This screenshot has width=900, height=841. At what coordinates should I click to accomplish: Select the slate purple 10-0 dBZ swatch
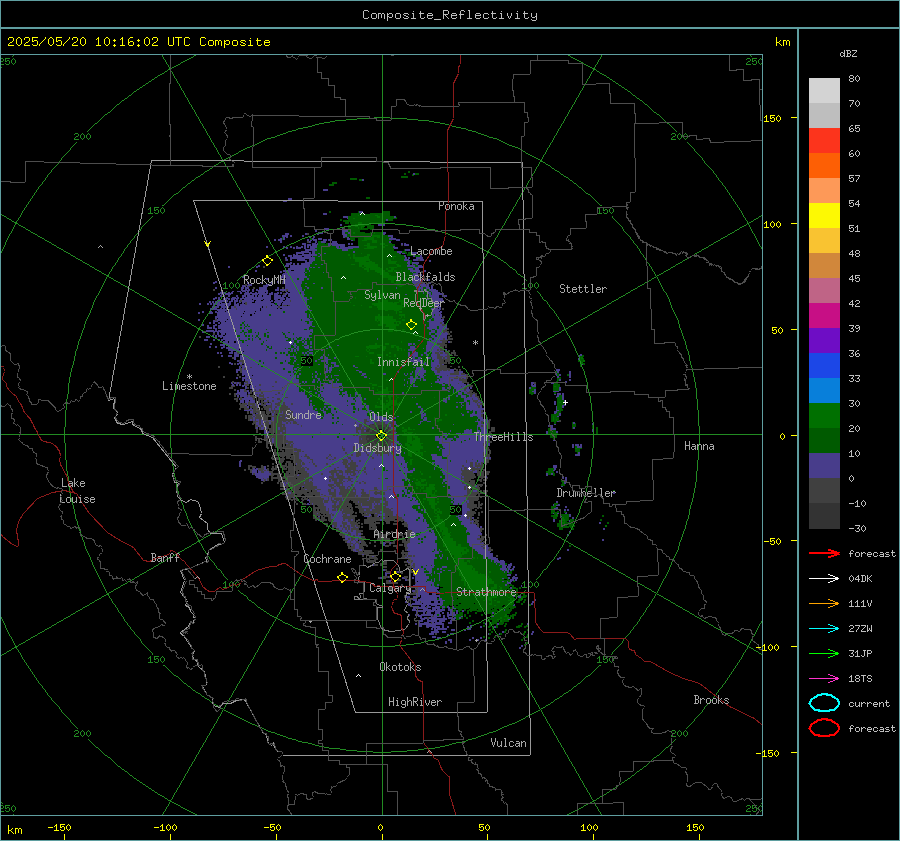824,465
